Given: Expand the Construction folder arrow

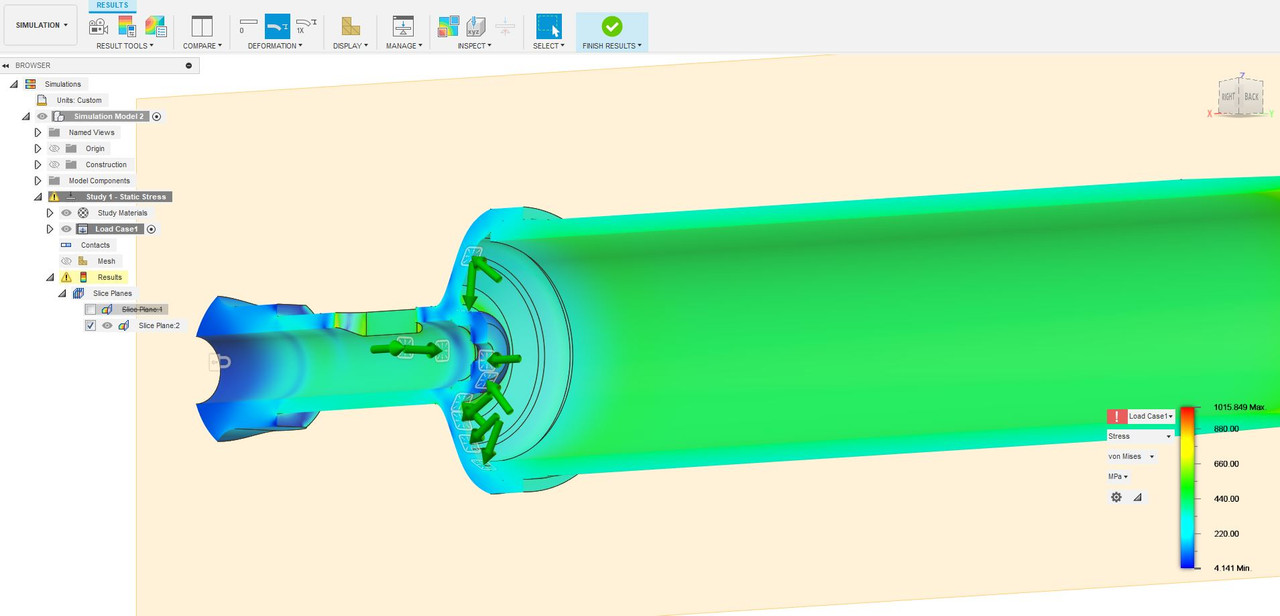Looking at the screenshot, I should pyautogui.click(x=38, y=164).
